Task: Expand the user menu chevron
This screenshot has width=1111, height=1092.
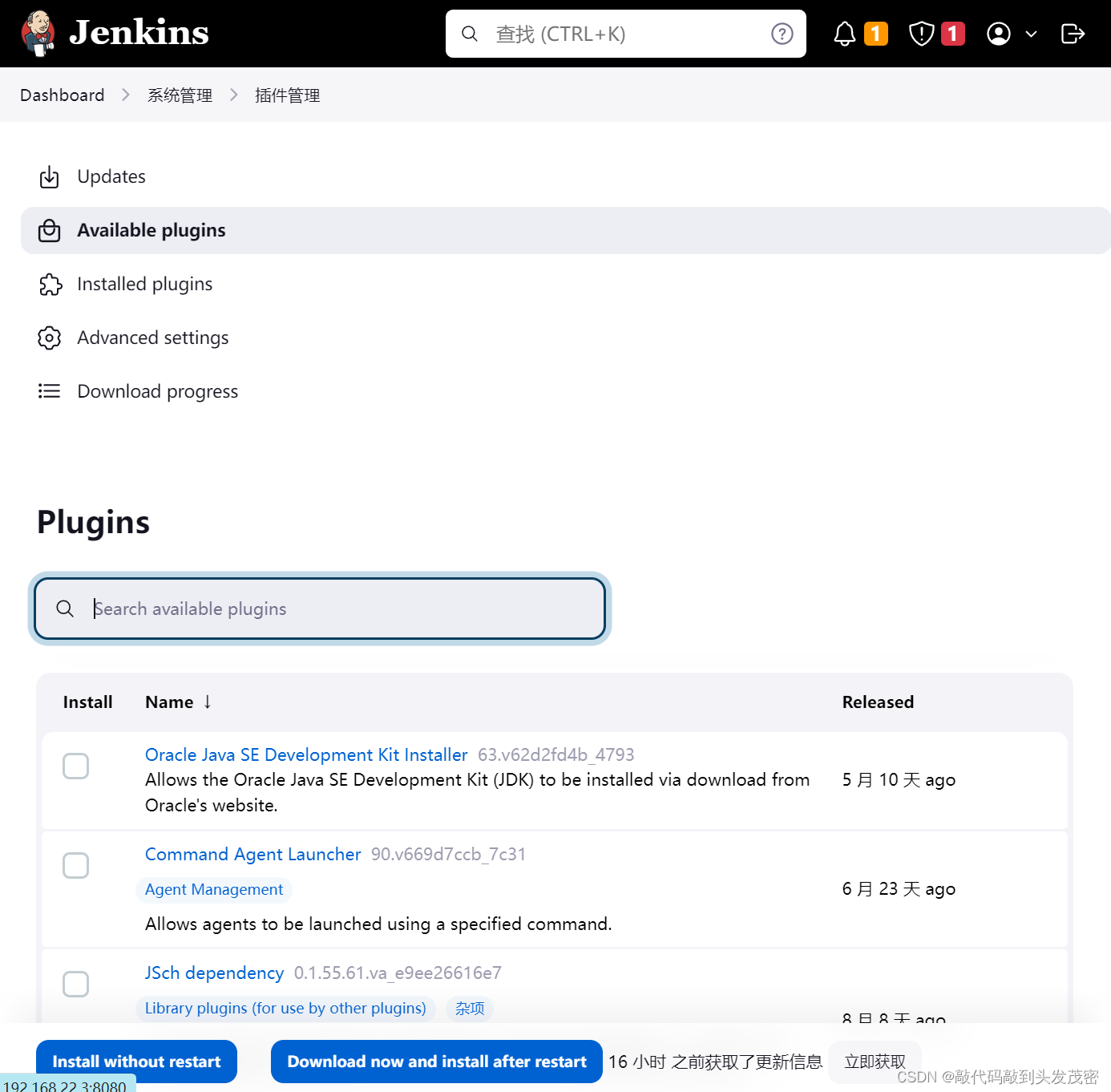Action: 1032,34
